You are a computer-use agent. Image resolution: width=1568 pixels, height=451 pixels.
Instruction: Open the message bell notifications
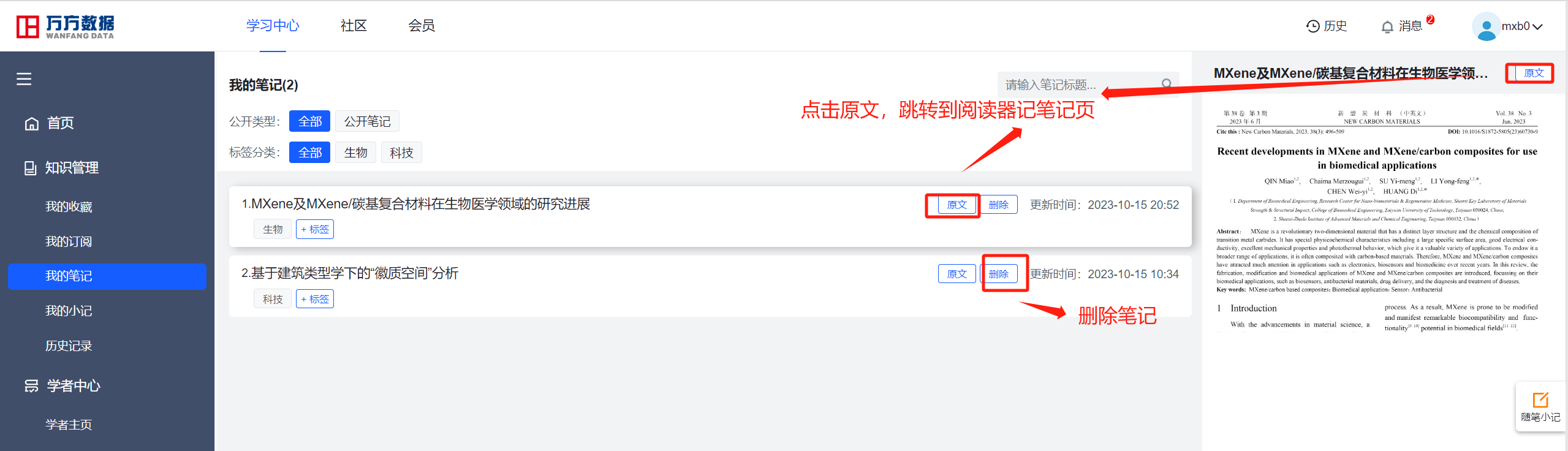click(1387, 26)
